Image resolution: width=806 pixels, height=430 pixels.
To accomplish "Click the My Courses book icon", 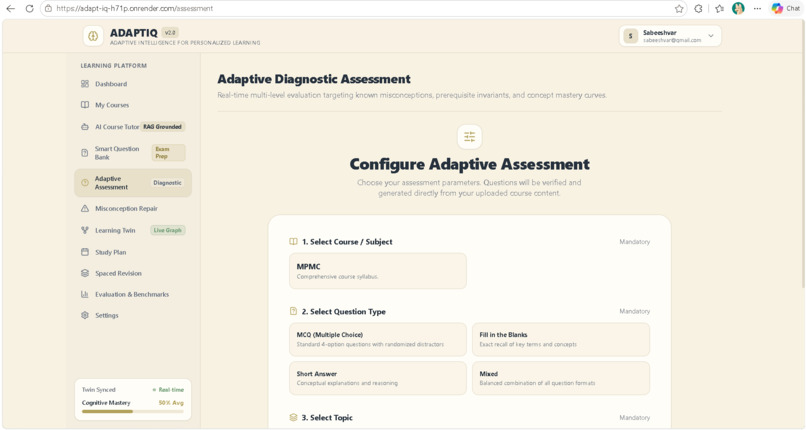I will coord(85,105).
